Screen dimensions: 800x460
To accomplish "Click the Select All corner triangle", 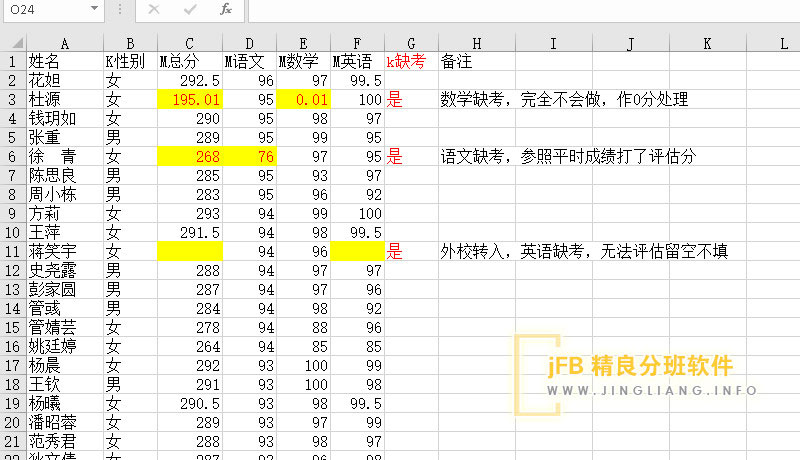I will [17, 43].
